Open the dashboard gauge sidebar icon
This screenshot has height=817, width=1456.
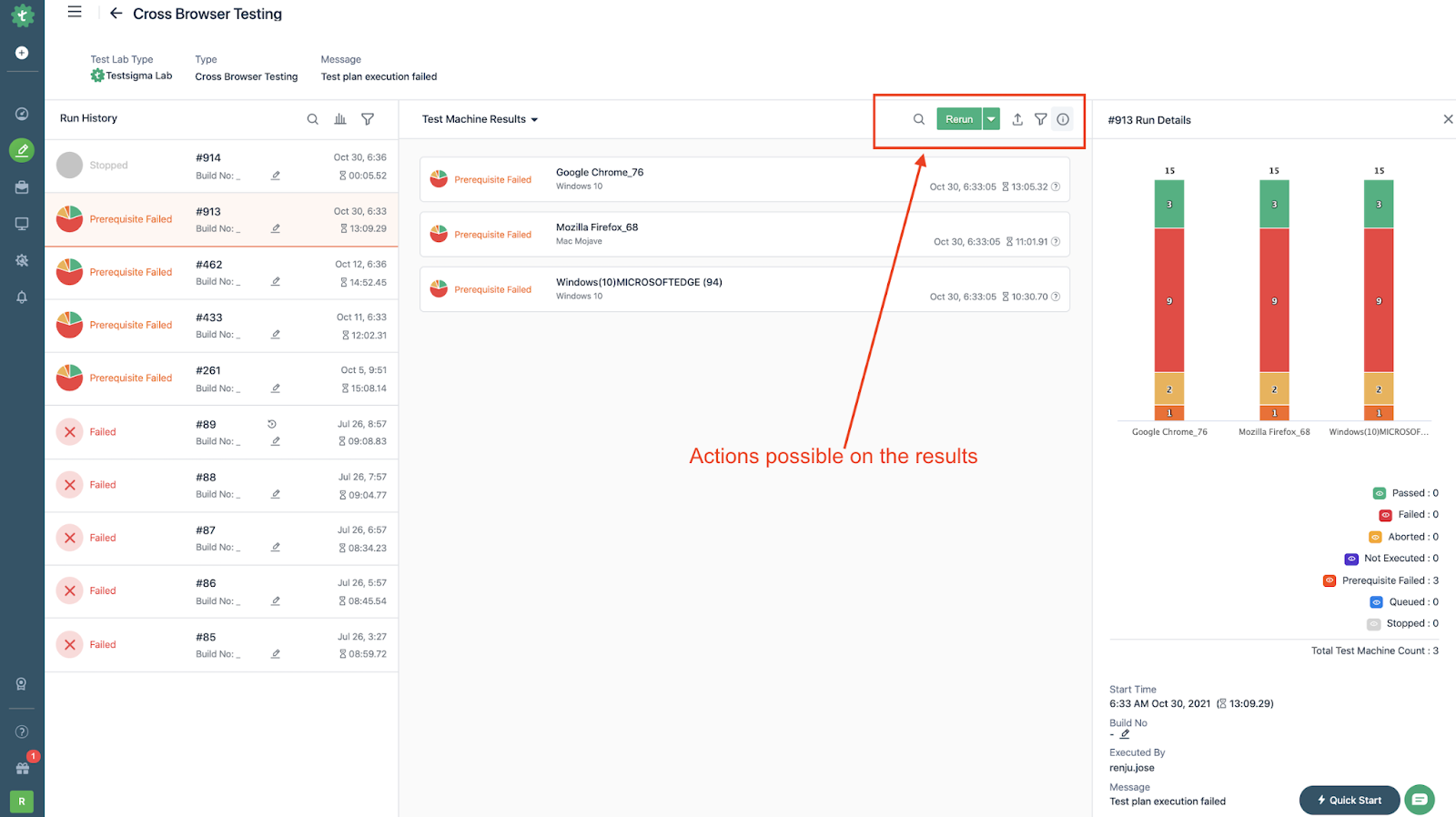22,114
